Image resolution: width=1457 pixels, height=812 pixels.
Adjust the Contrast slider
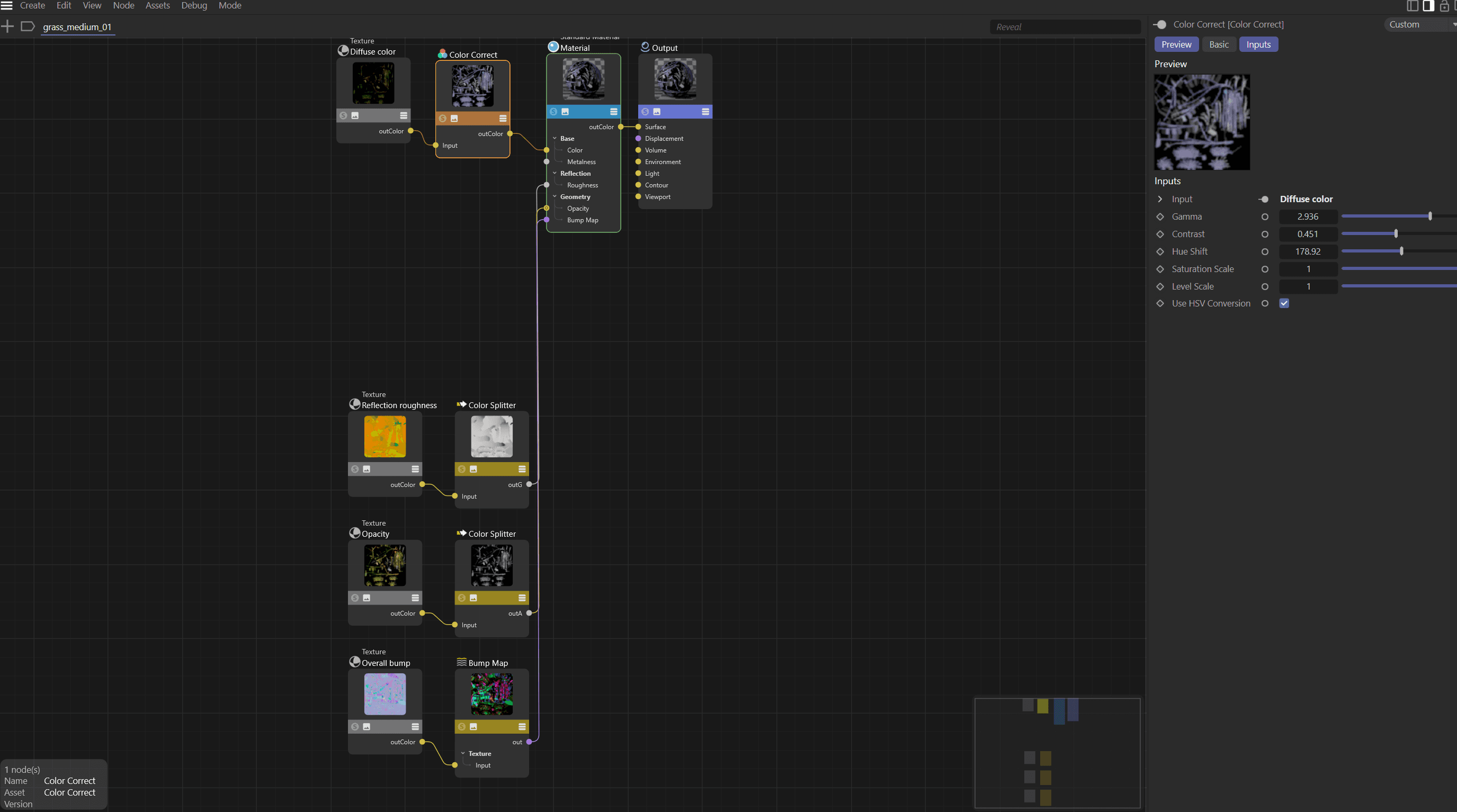point(1396,234)
